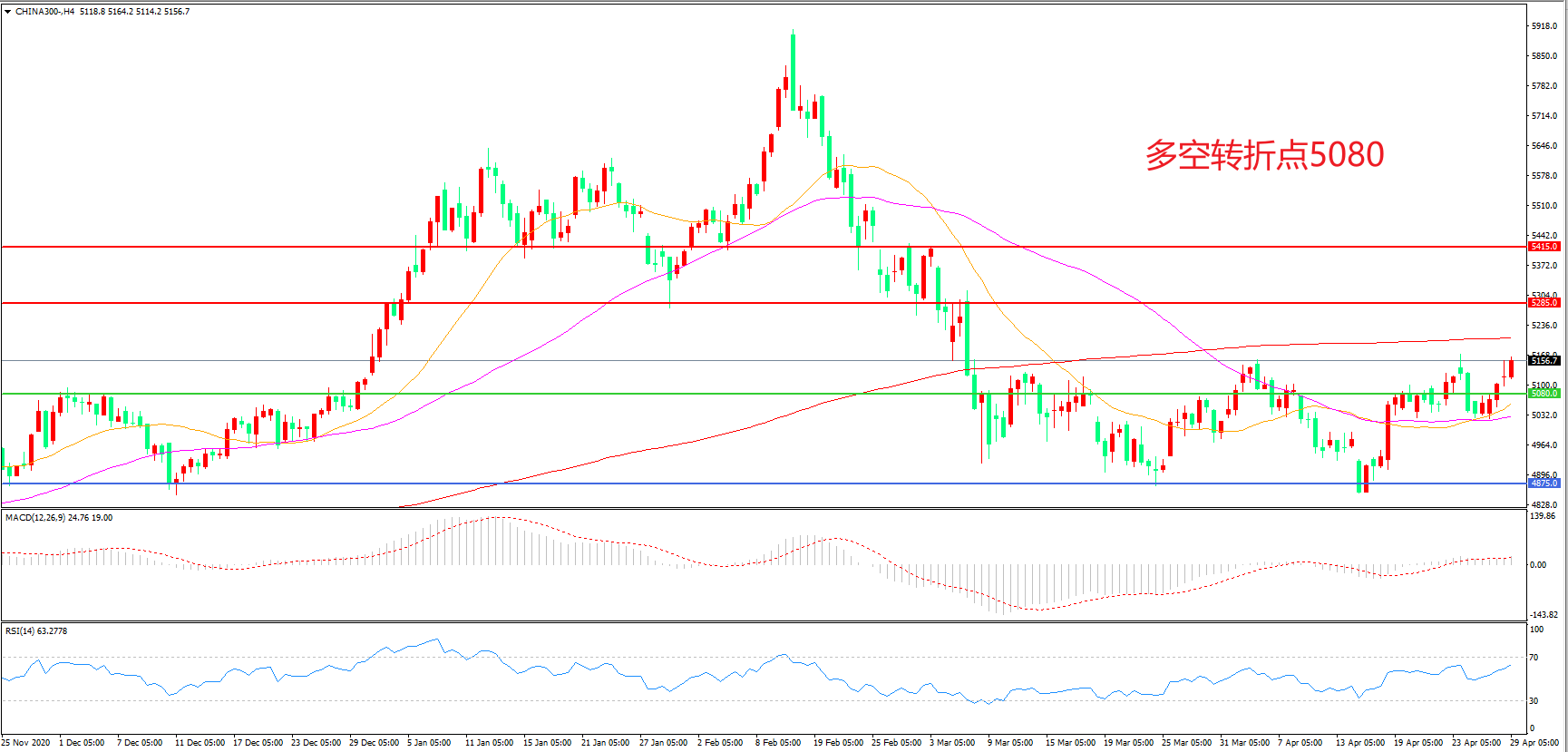Click the 19 Mar 05:00 time axis label

1128,743
